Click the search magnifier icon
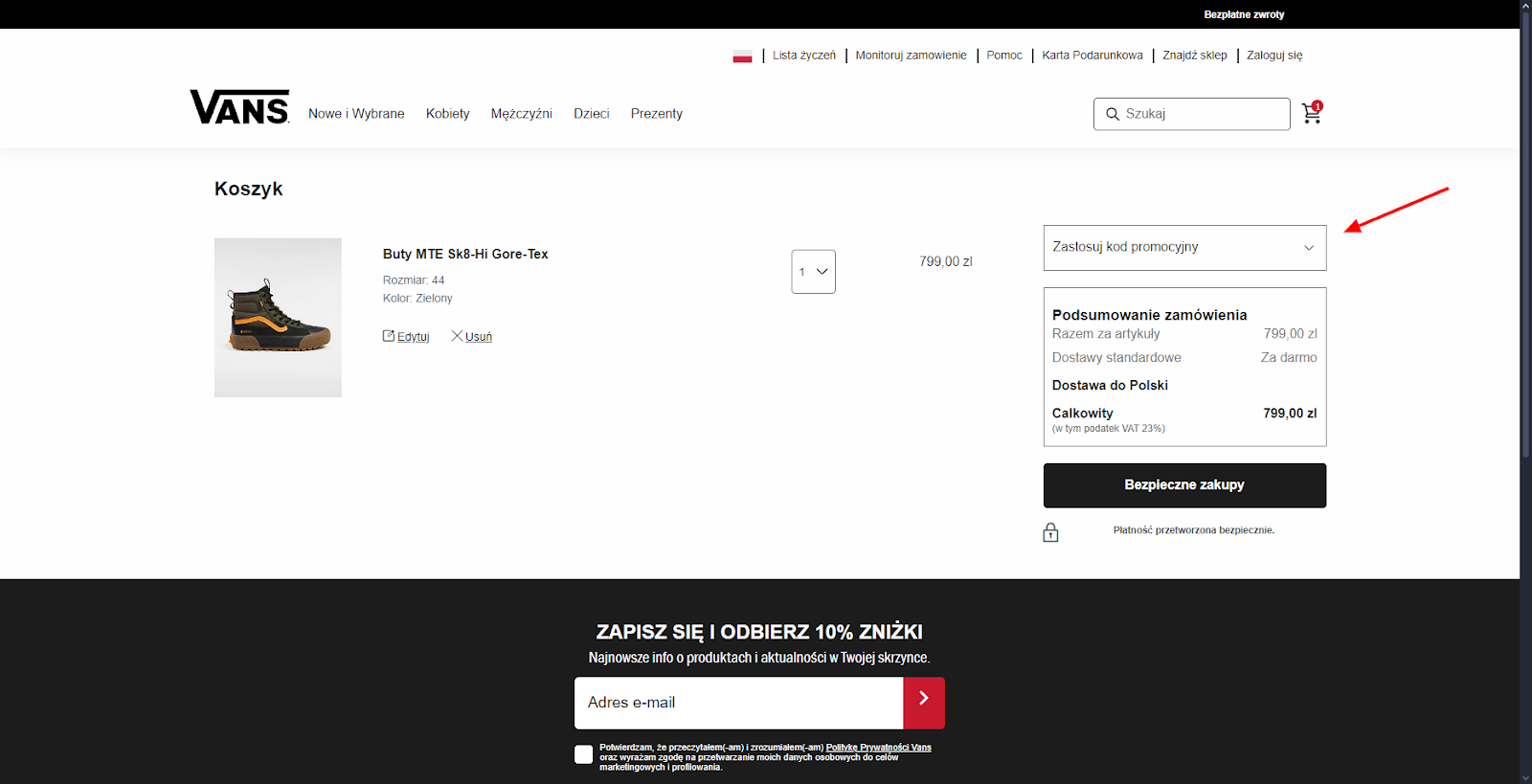This screenshot has width=1532, height=784. point(1113,114)
